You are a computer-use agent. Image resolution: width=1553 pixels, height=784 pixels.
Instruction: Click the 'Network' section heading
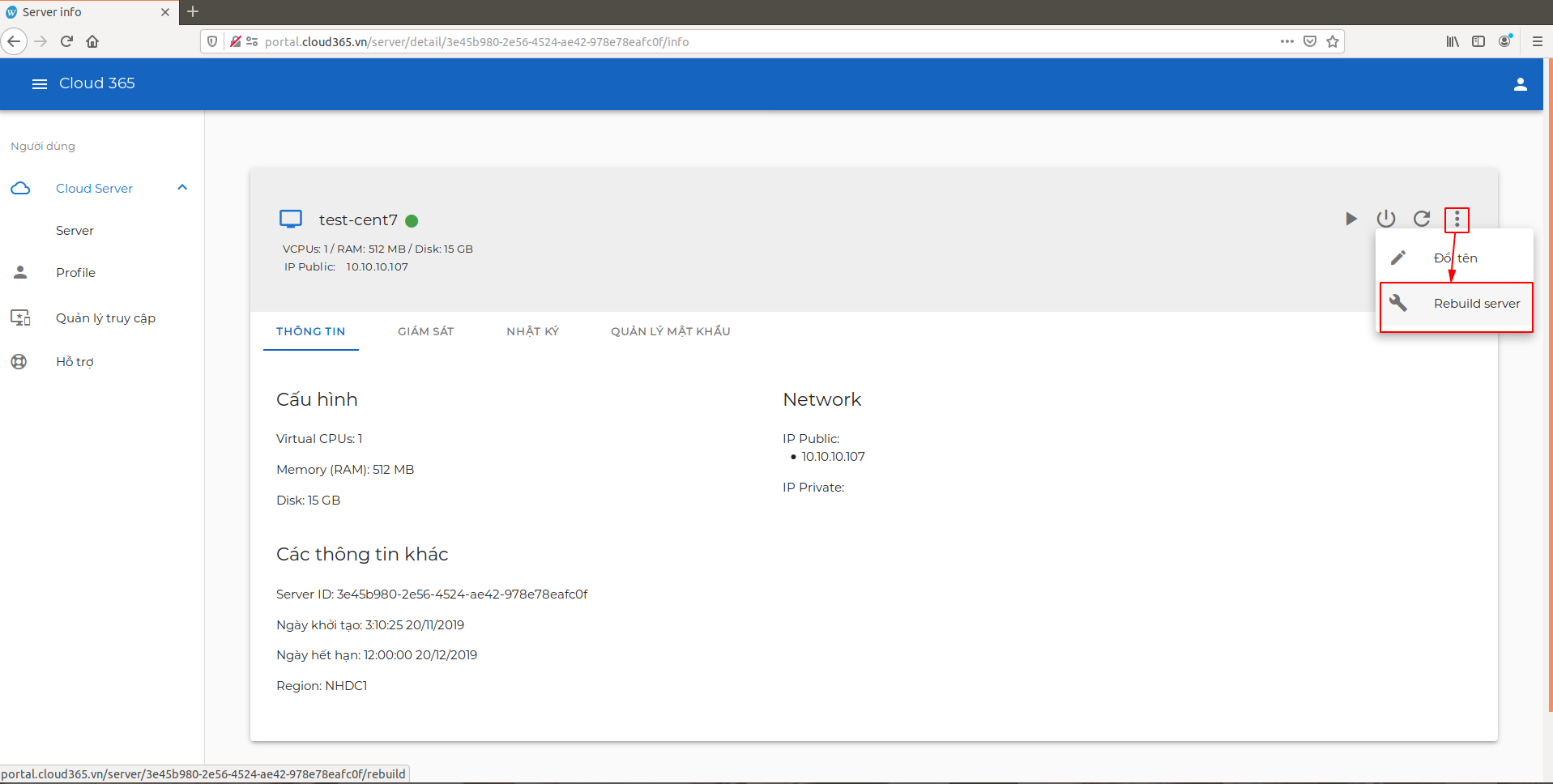[821, 399]
